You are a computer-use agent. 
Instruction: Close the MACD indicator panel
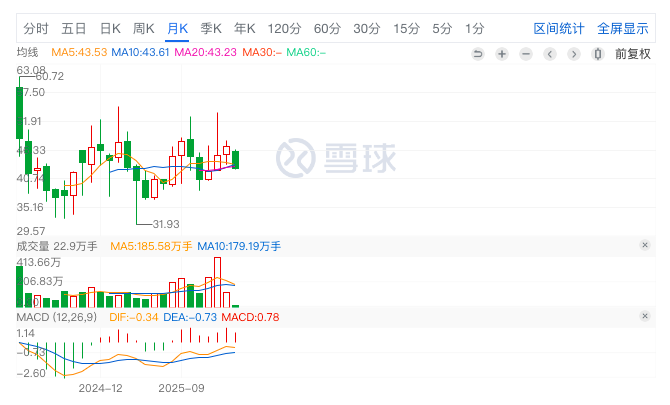[645, 316]
